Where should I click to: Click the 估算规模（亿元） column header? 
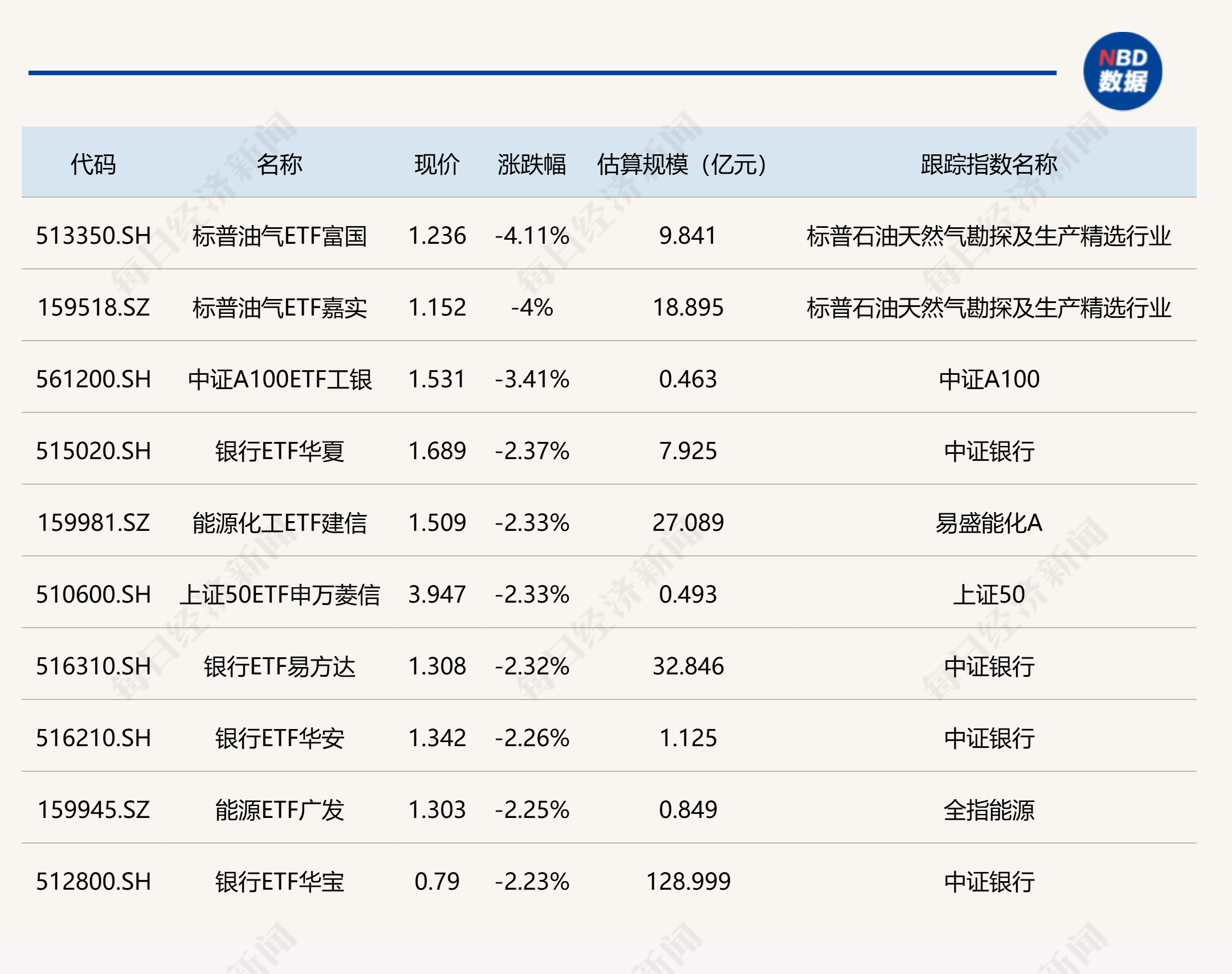click(x=682, y=164)
